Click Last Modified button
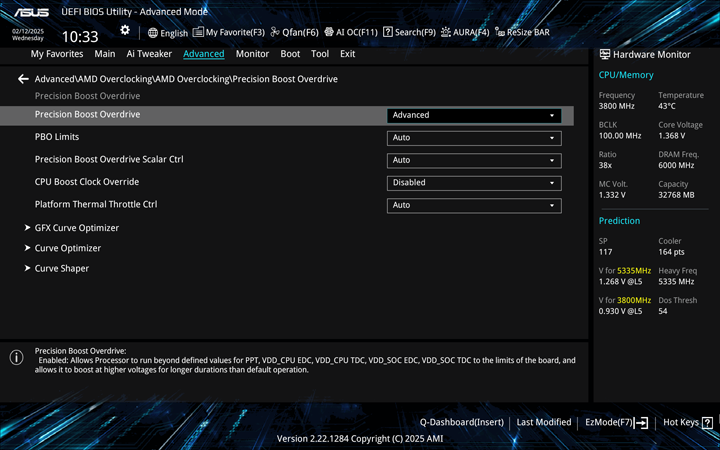720x450 pixels. point(543,423)
